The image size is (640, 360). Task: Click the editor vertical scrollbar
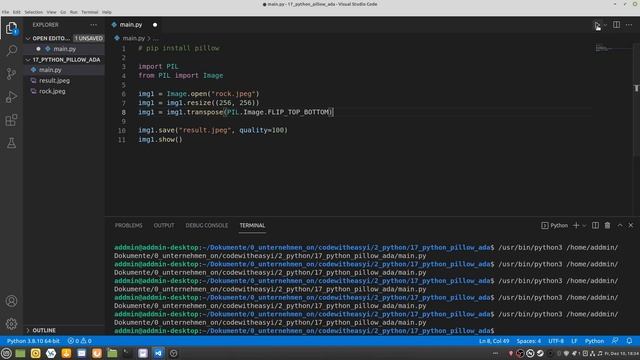636,100
